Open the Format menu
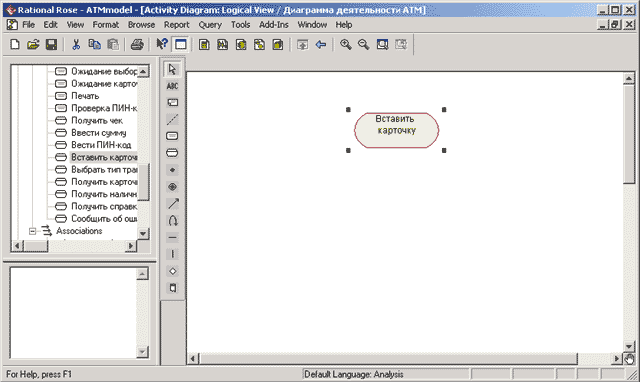 pos(106,25)
